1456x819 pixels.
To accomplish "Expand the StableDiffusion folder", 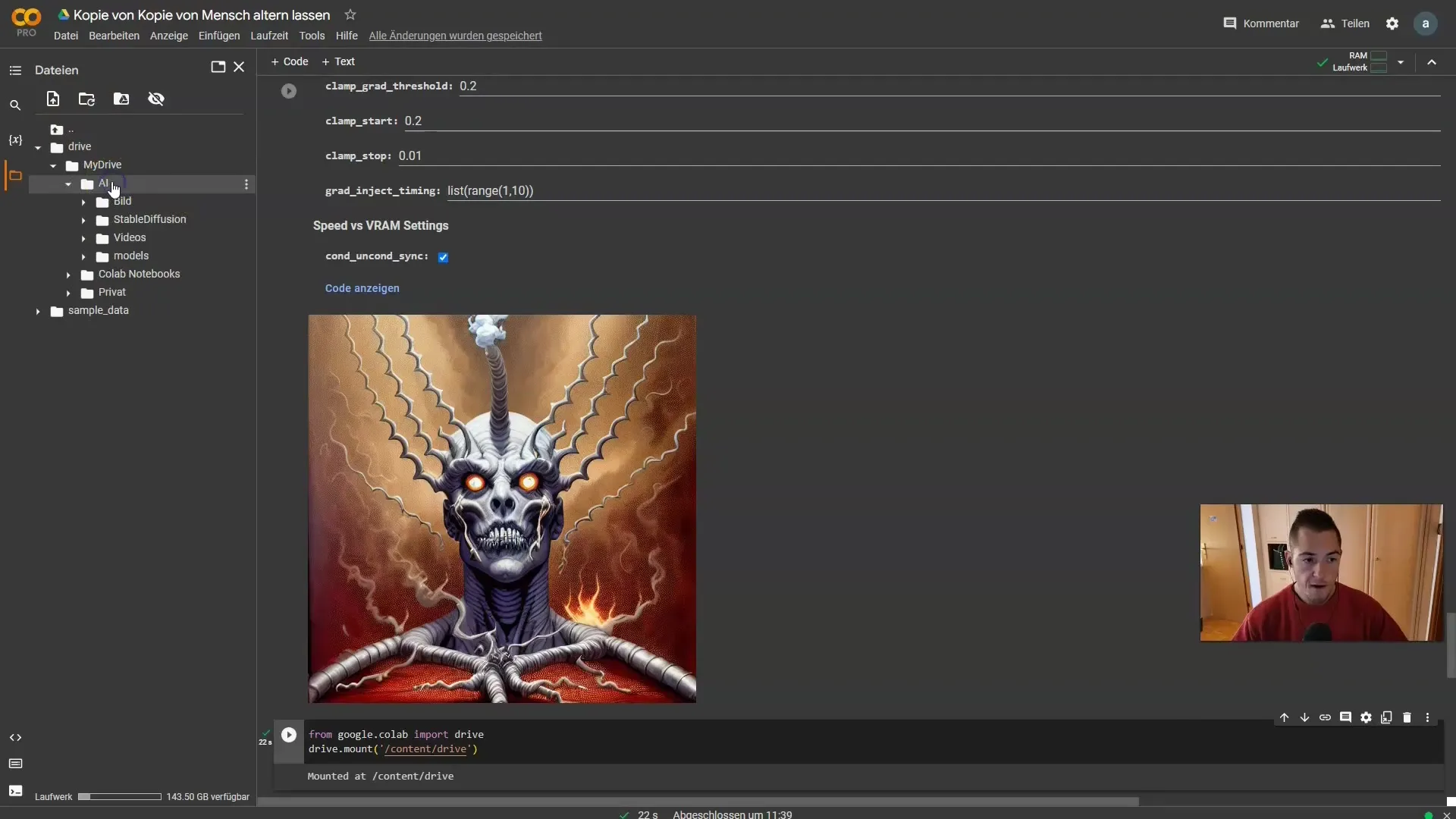I will point(83,220).
